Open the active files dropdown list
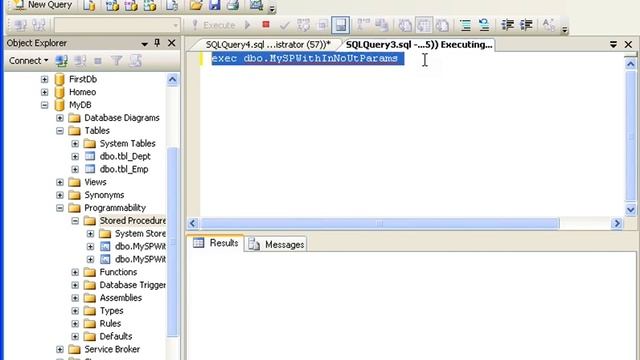 coord(613,44)
